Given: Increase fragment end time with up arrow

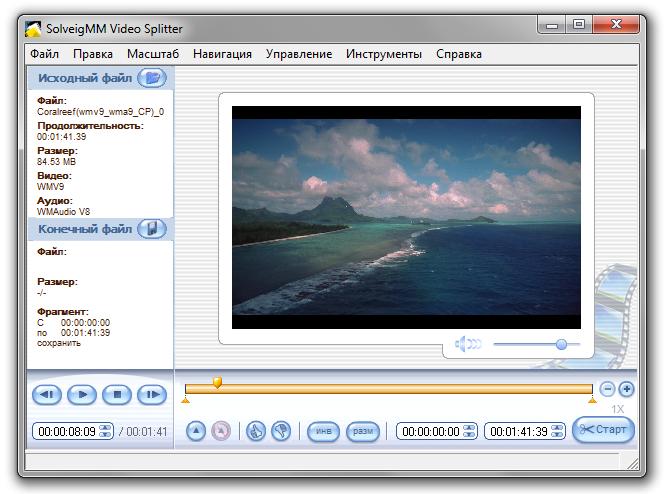Looking at the screenshot, I should [557, 427].
